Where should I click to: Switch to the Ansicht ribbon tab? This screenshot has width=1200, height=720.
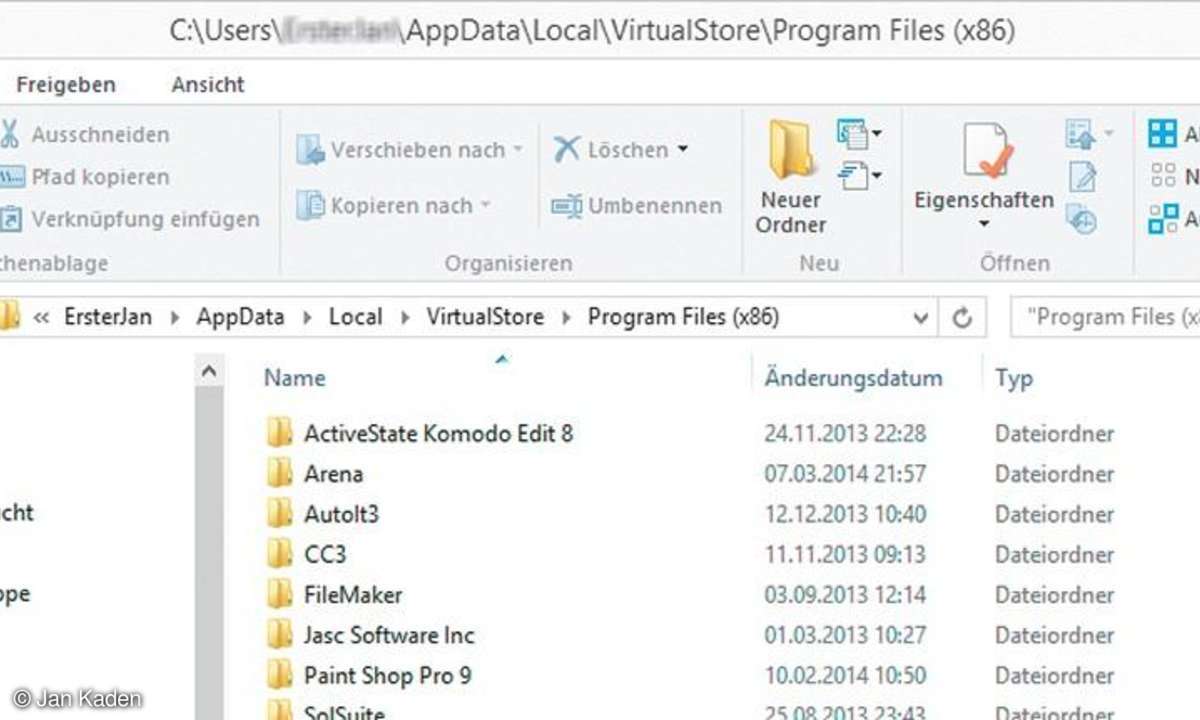208,85
